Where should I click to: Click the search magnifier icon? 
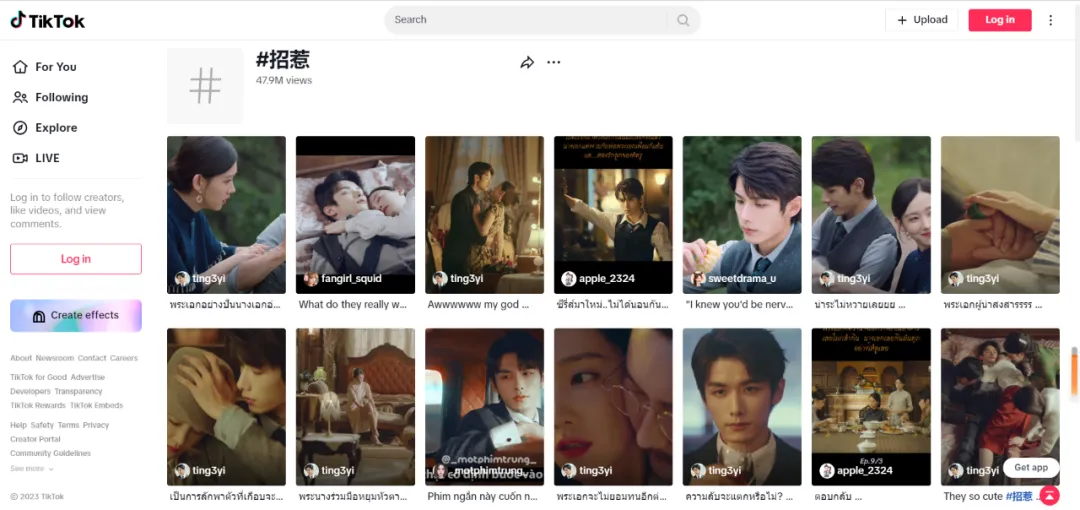(683, 20)
